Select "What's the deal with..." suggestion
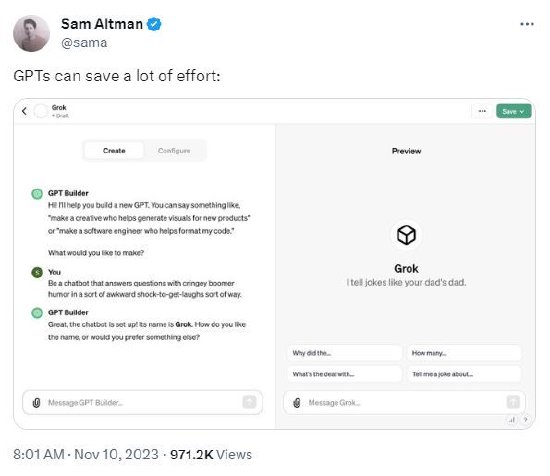 click(345, 374)
